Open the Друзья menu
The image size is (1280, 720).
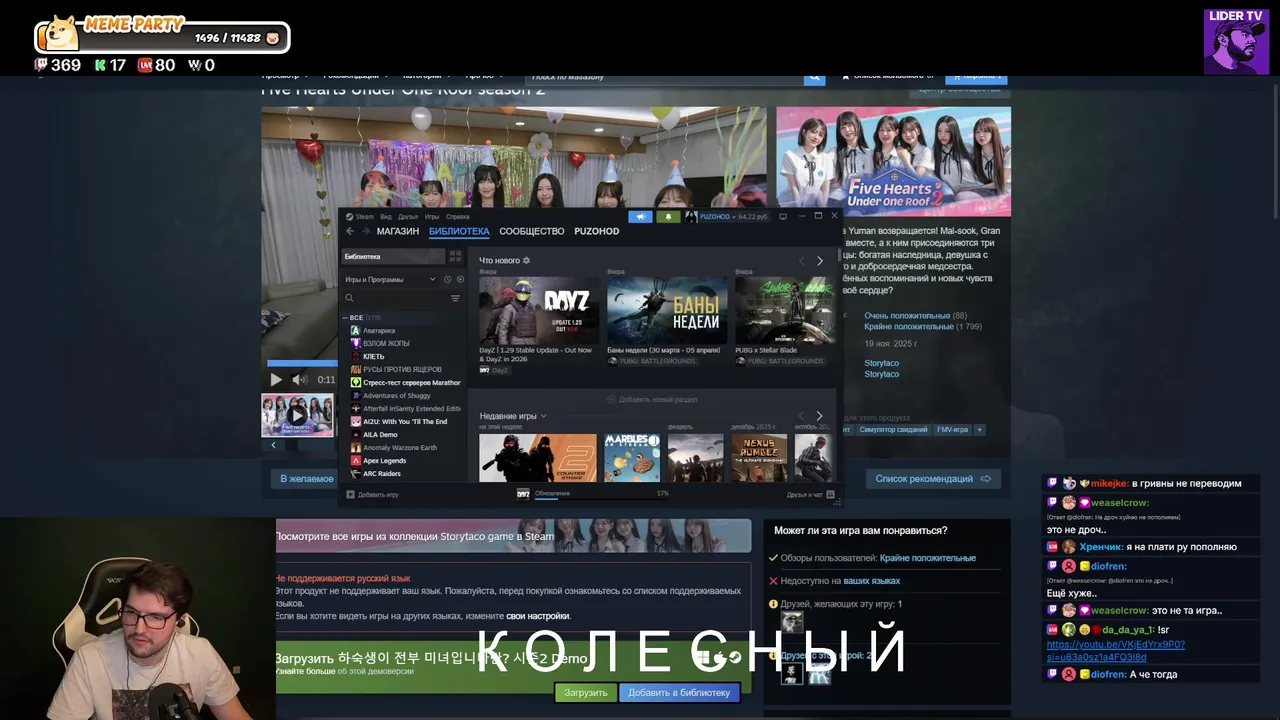click(408, 216)
